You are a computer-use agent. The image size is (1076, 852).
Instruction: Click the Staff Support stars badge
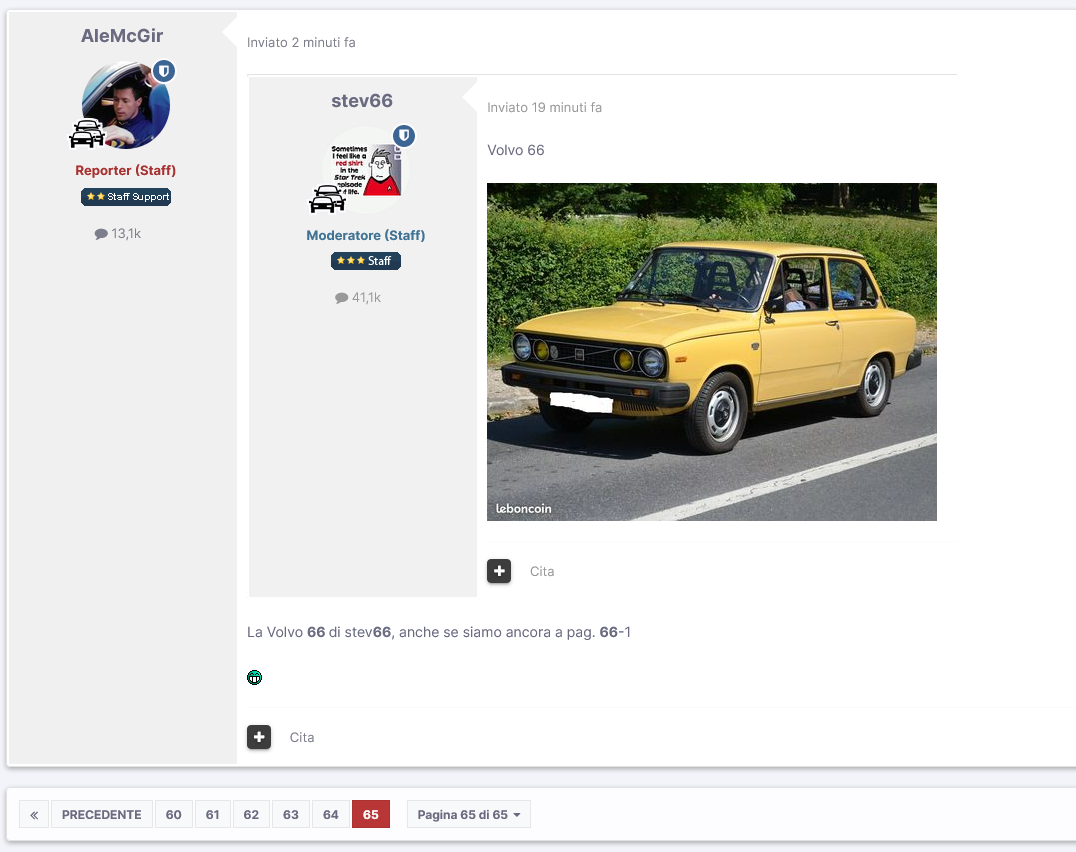(x=126, y=197)
